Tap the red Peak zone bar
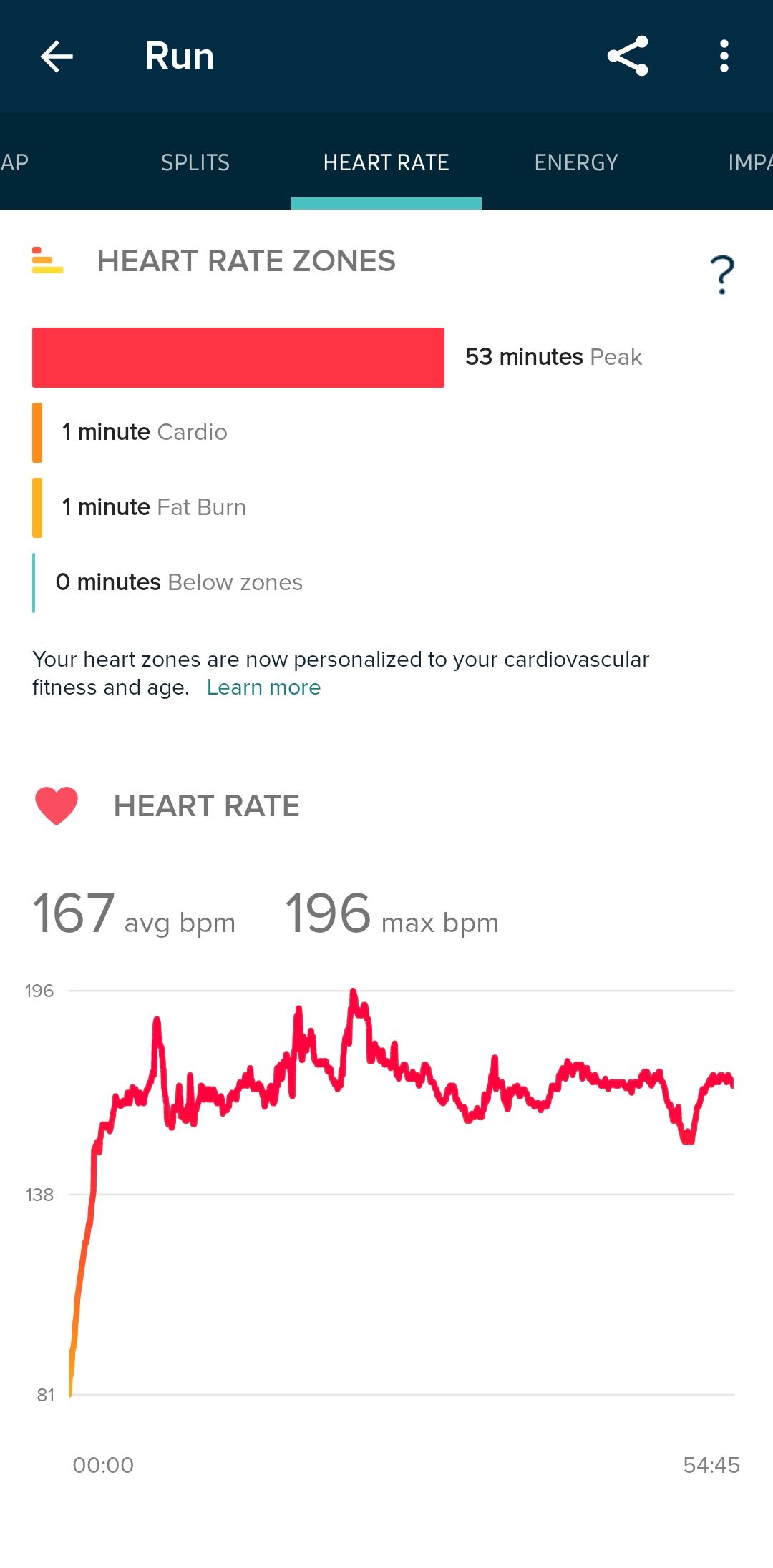773x1568 pixels. tap(238, 358)
